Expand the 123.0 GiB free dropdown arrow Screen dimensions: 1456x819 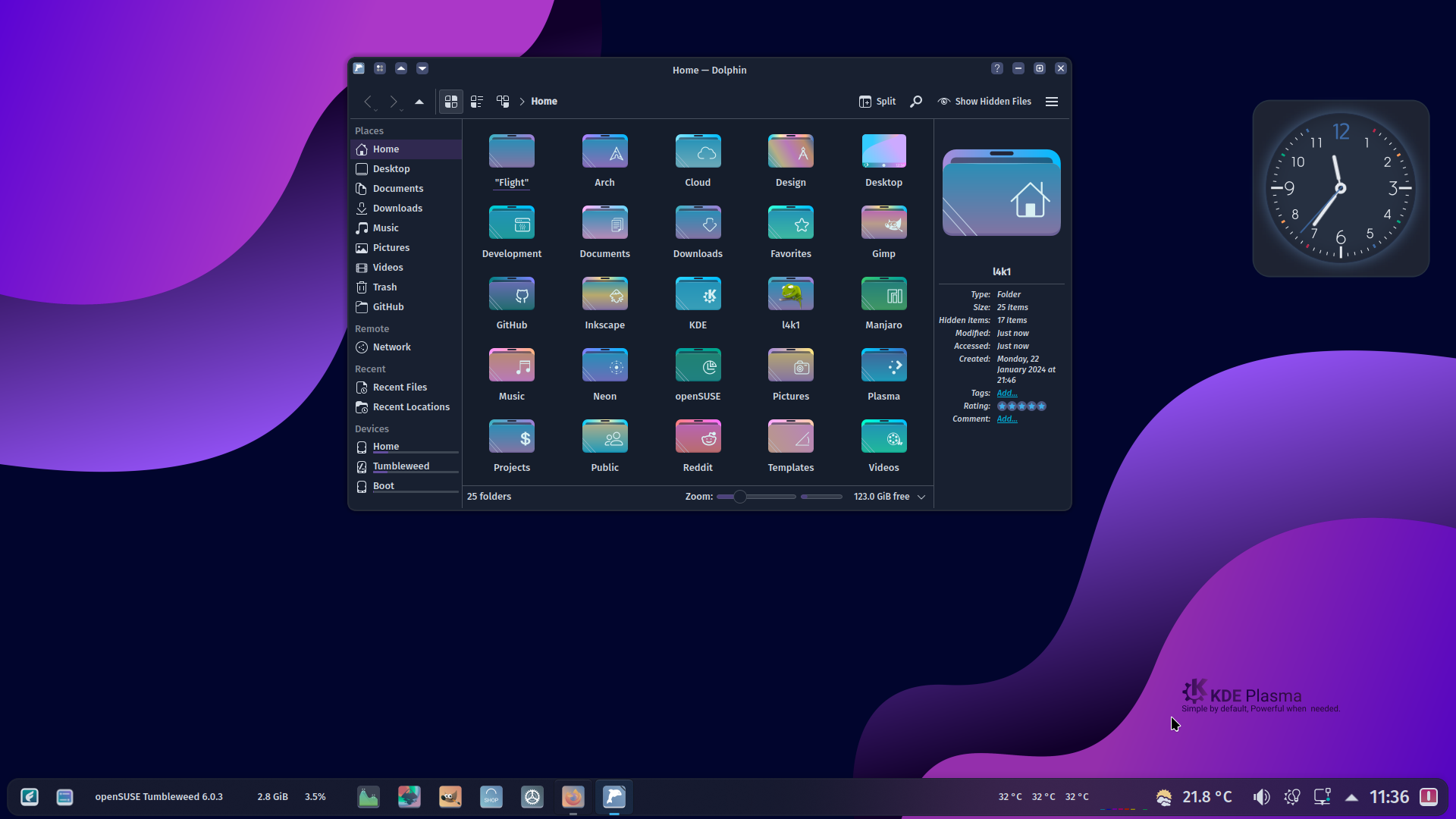[x=921, y=497]
